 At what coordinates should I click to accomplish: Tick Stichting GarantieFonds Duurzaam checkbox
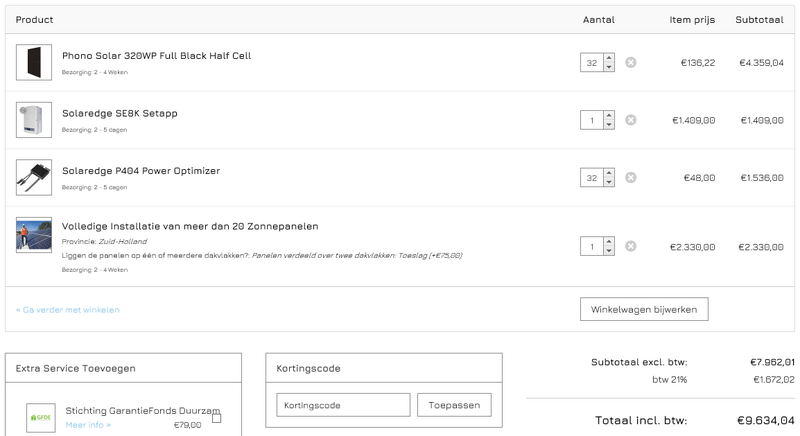217,418
